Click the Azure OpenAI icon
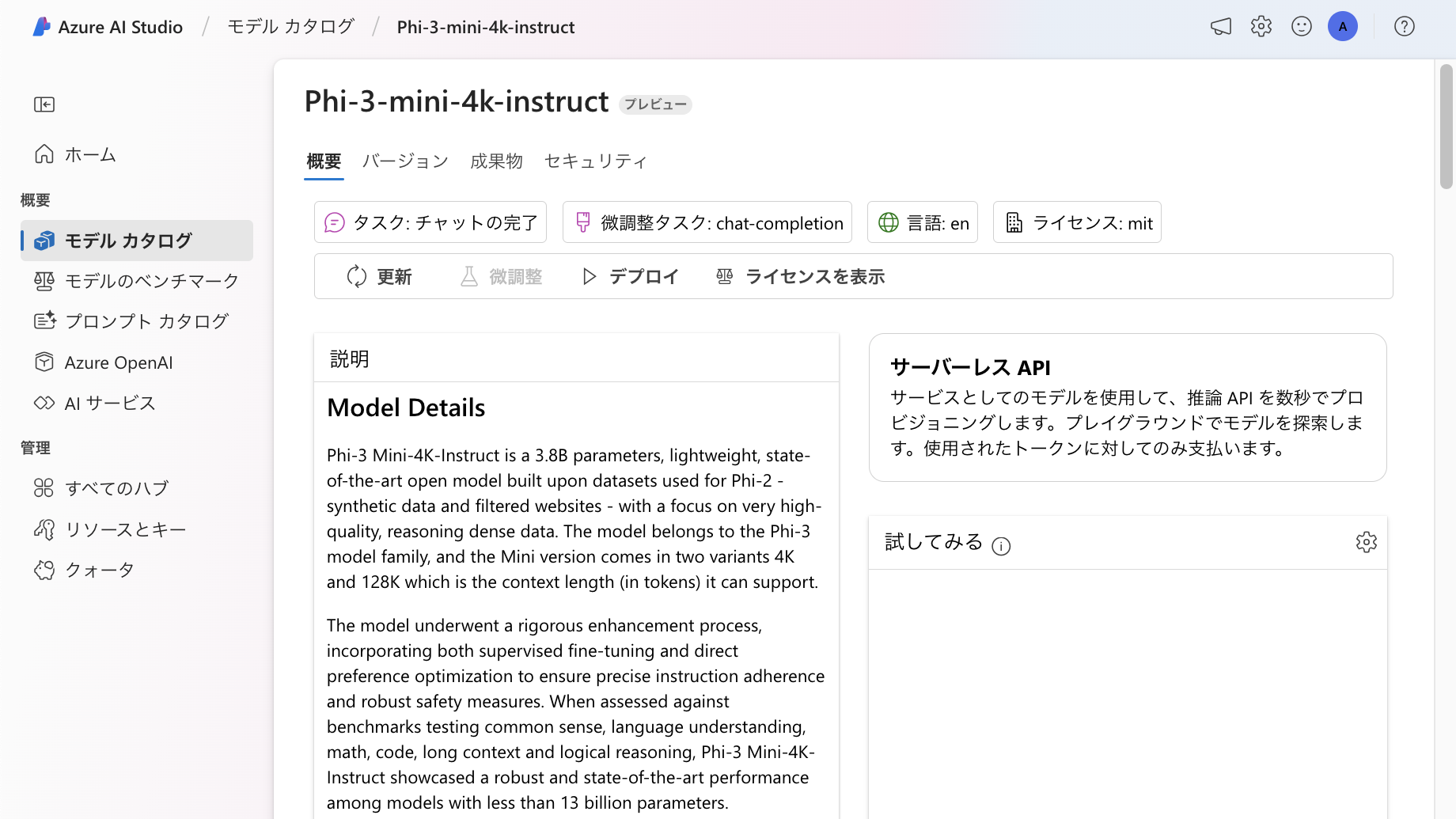The width and height of the screenshot is (1456, 819). point(44,362)
